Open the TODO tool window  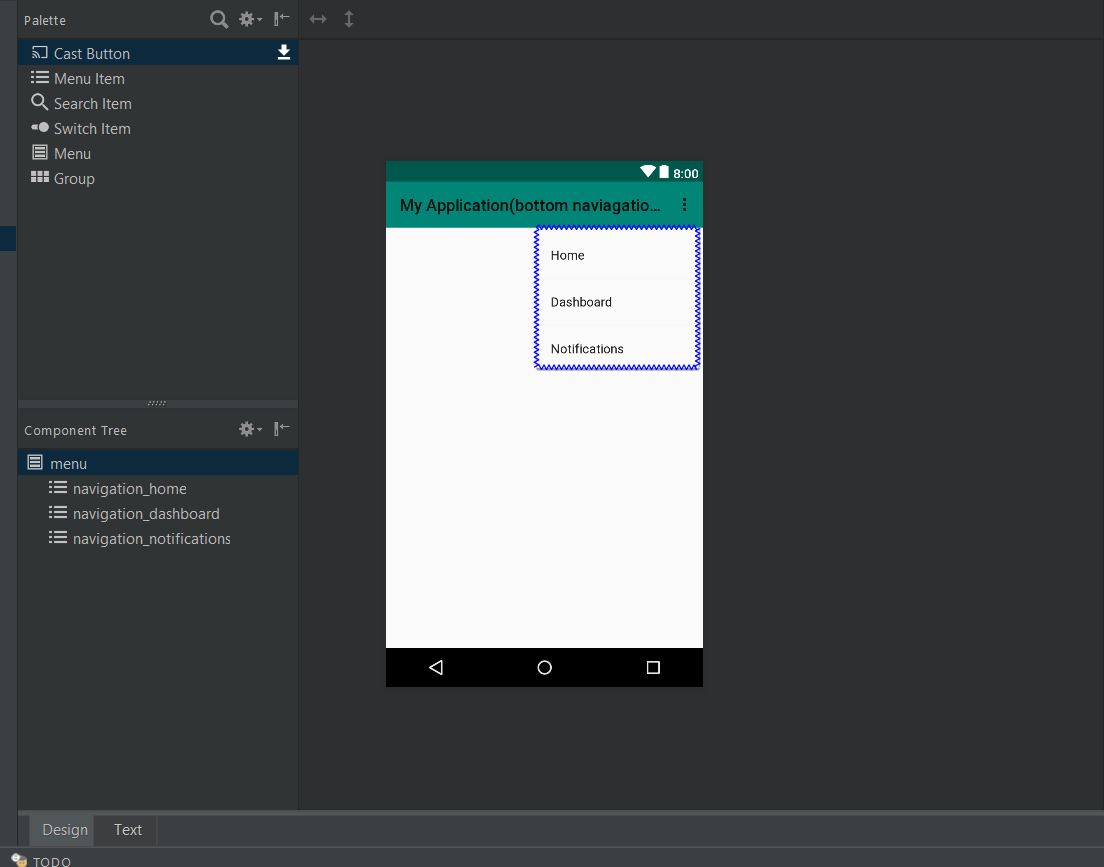(x=42, y=861)
